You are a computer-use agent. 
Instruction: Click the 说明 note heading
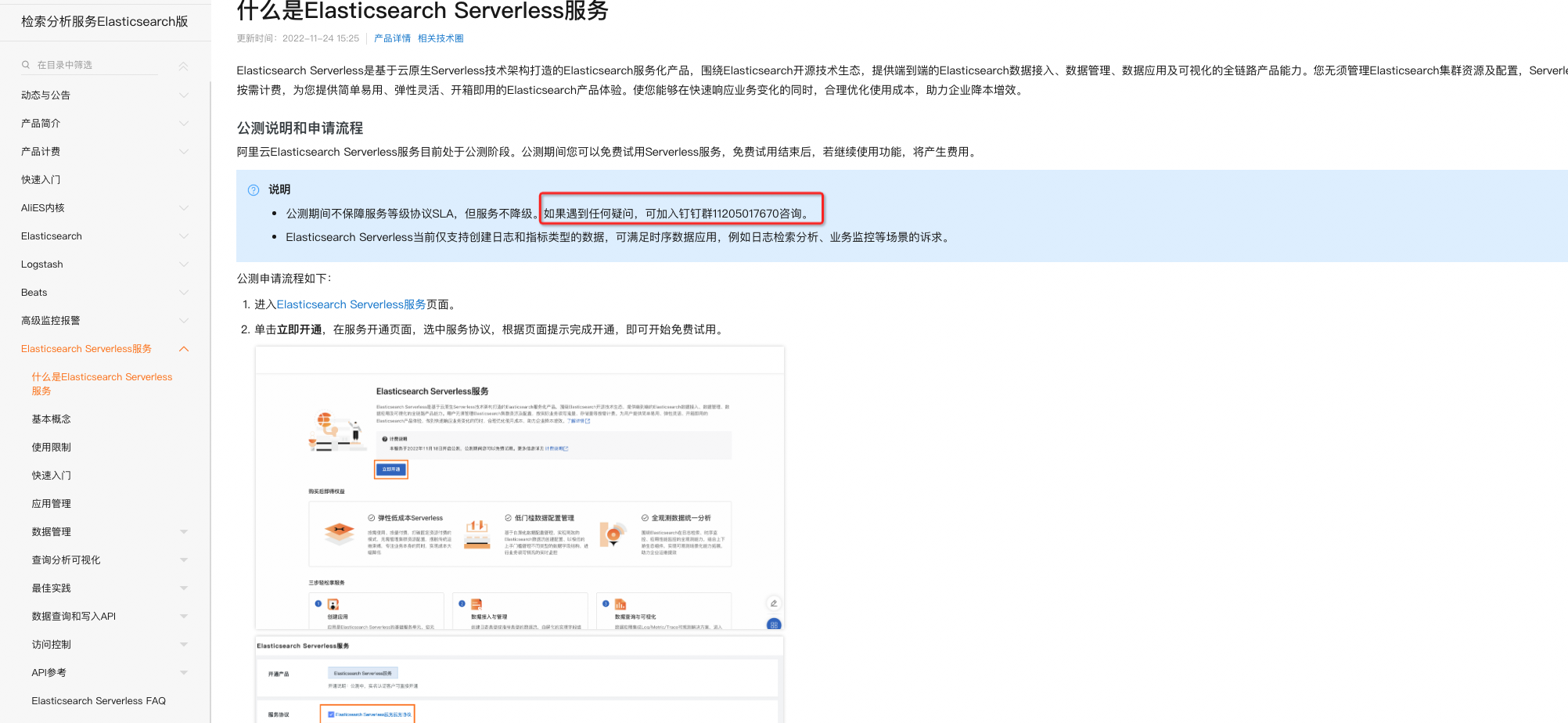tap(279, 189)
